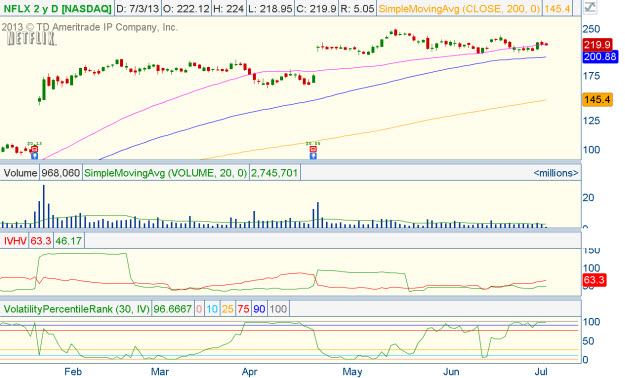
Task: Click the percentile rank value 96.6667
Action: 173,309
